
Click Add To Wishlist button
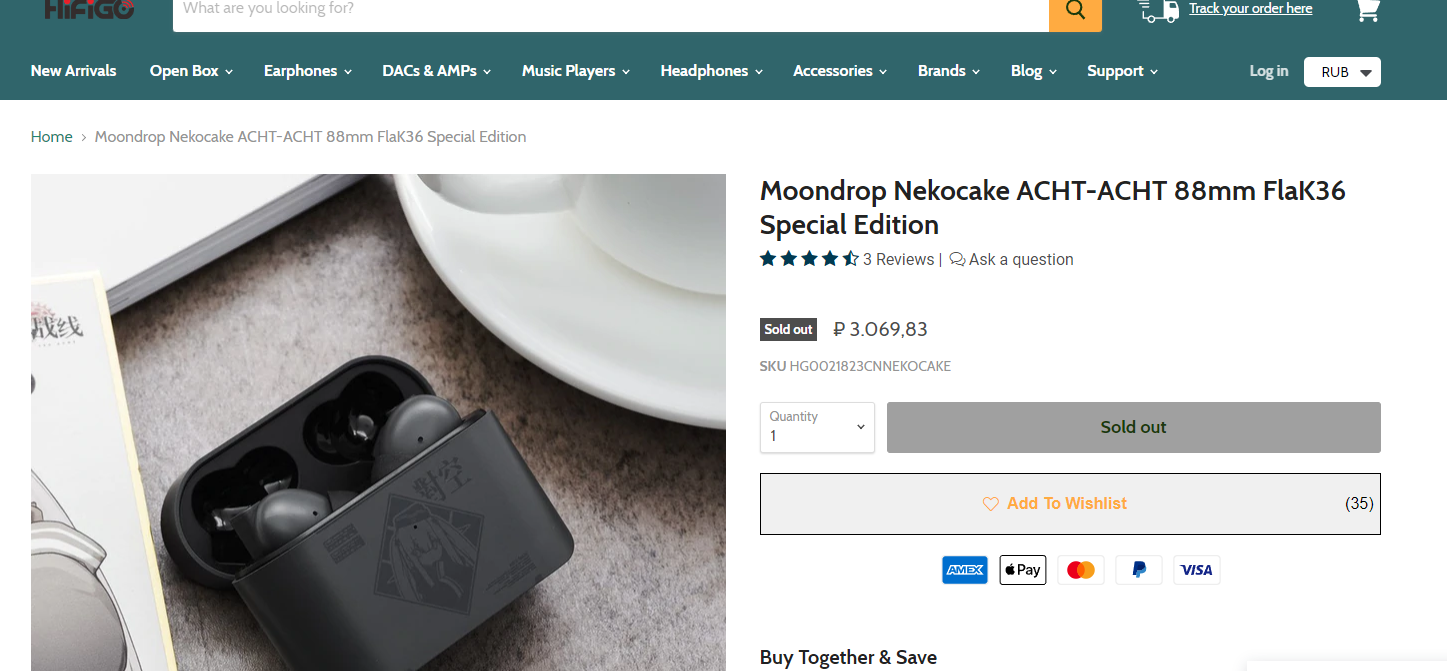(x=1069, y=504)
